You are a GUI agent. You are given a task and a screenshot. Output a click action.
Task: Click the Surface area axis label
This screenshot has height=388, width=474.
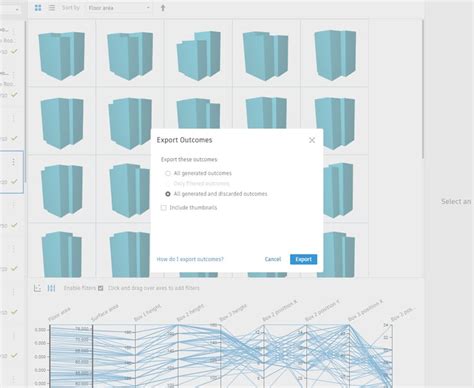pyautogui.click(x=105, y=313)
